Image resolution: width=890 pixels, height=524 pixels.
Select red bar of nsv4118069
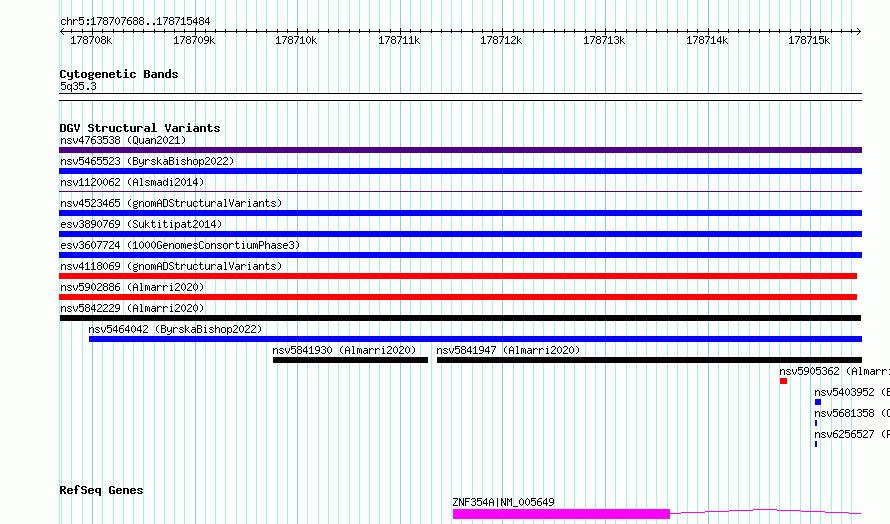pos(458,276)
